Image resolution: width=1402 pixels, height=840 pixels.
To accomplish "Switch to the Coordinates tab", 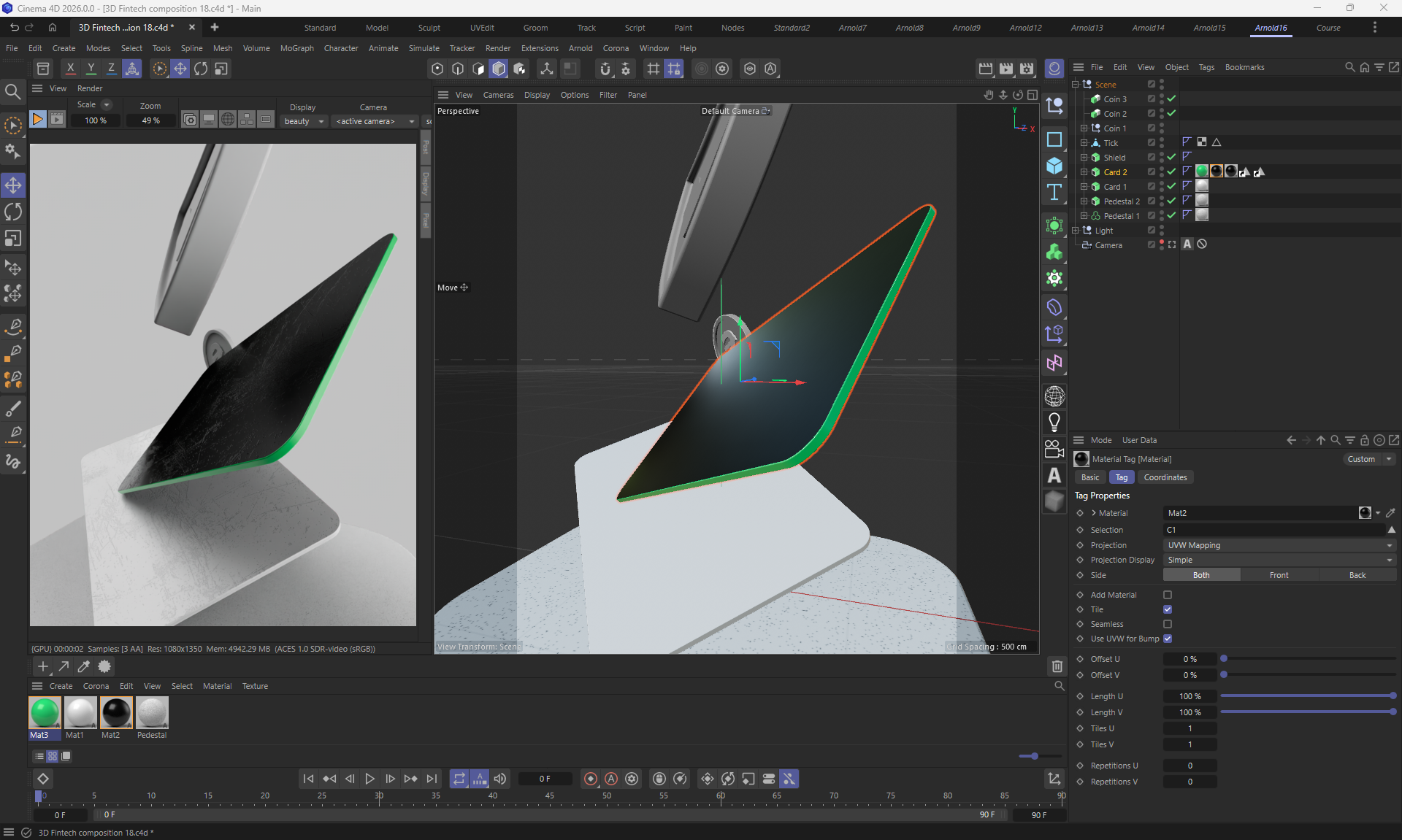I will [x=1165, y=477].
